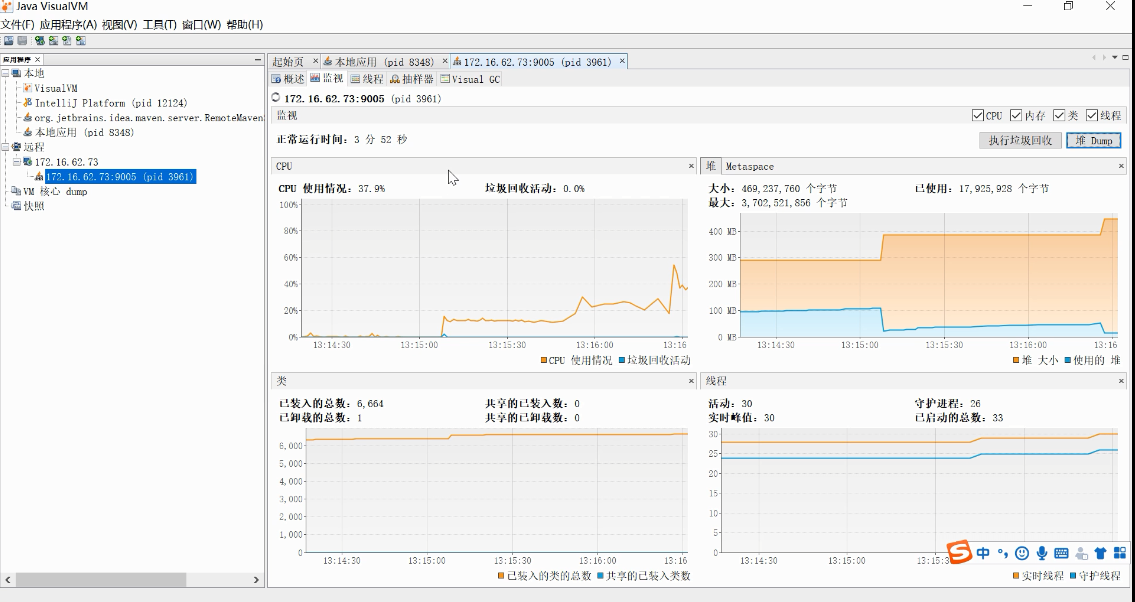Screen dimensions: 1135x602
Task: Click the blue 垃圾回收活动 legend swatch
Action: pyautogui.click(x=622, y=360)
